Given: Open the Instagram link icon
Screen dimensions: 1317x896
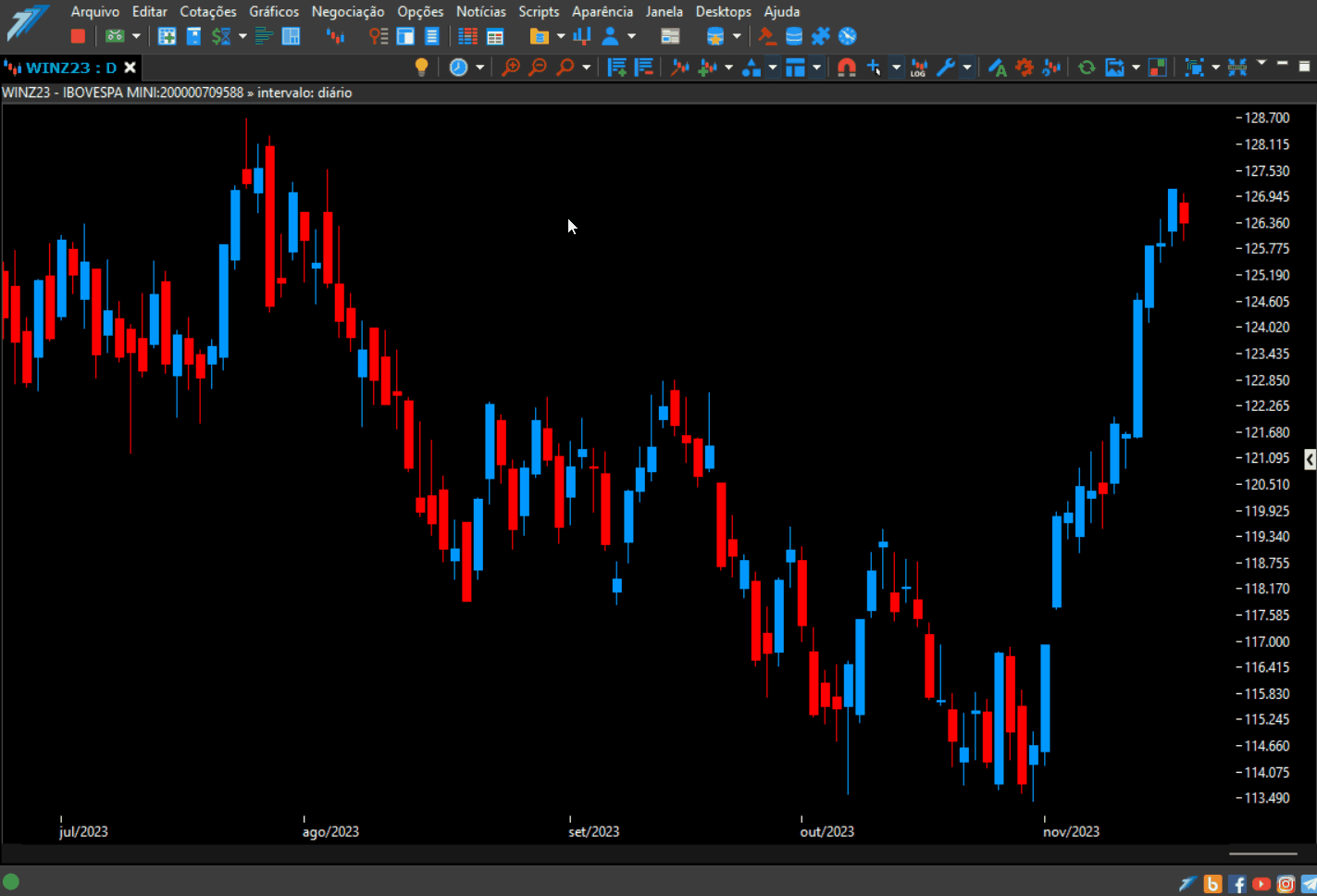Looking at the screenshot, I should (1286, 884).
